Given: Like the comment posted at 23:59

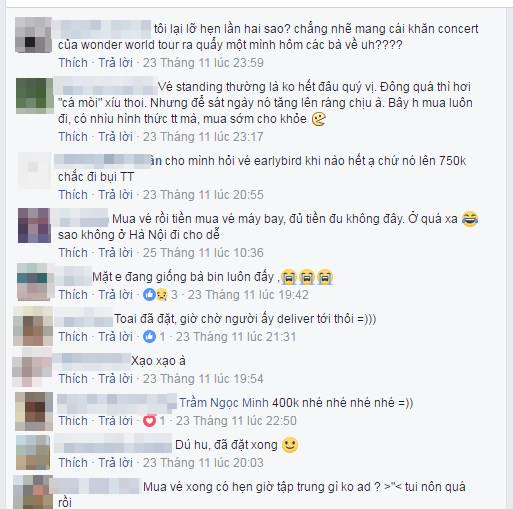Looking at the screenshot, I should [73, 63].
